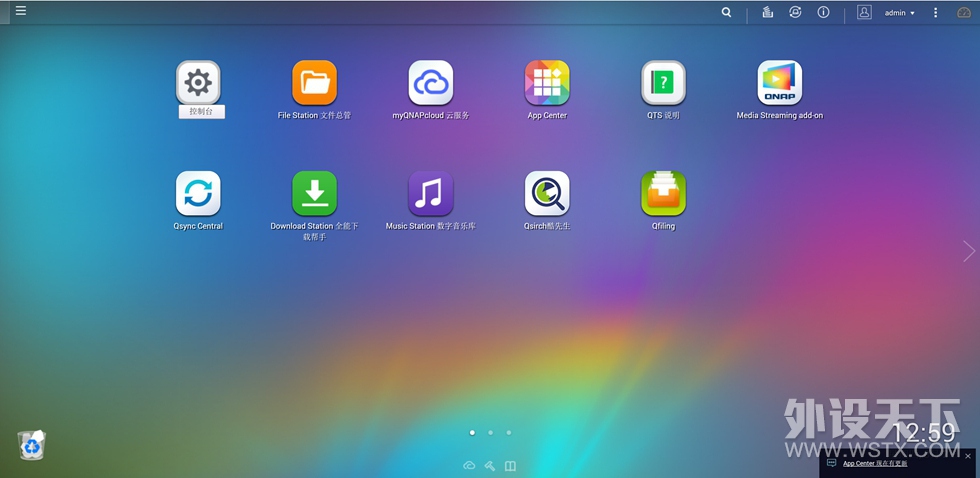Click the Qsync Central label text

click(198, 226)
